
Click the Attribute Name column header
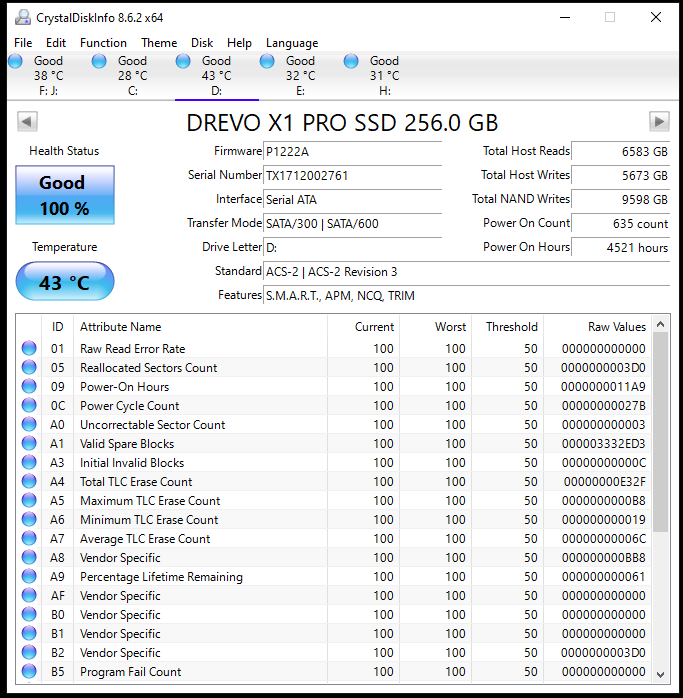click(x=200, y=327)
